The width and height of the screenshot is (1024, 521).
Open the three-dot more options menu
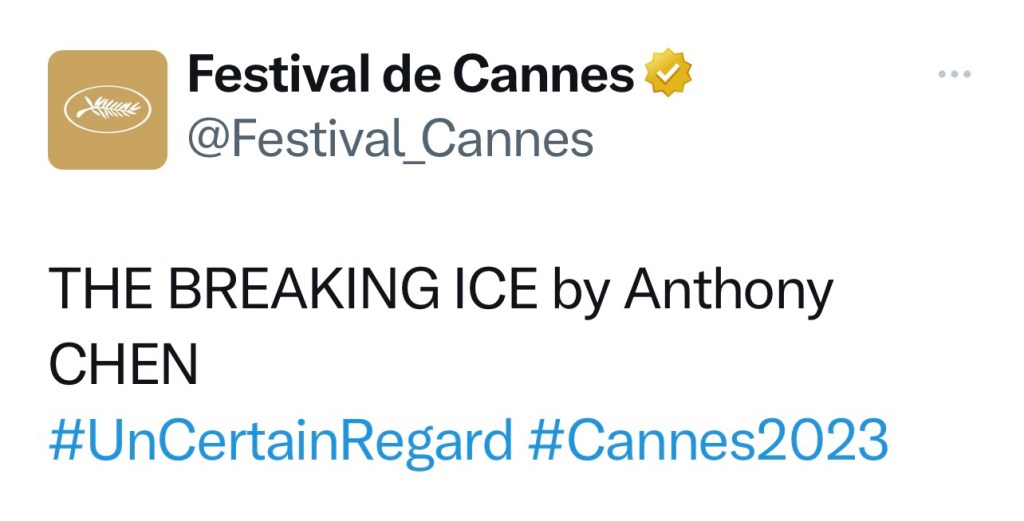point(953,76)
